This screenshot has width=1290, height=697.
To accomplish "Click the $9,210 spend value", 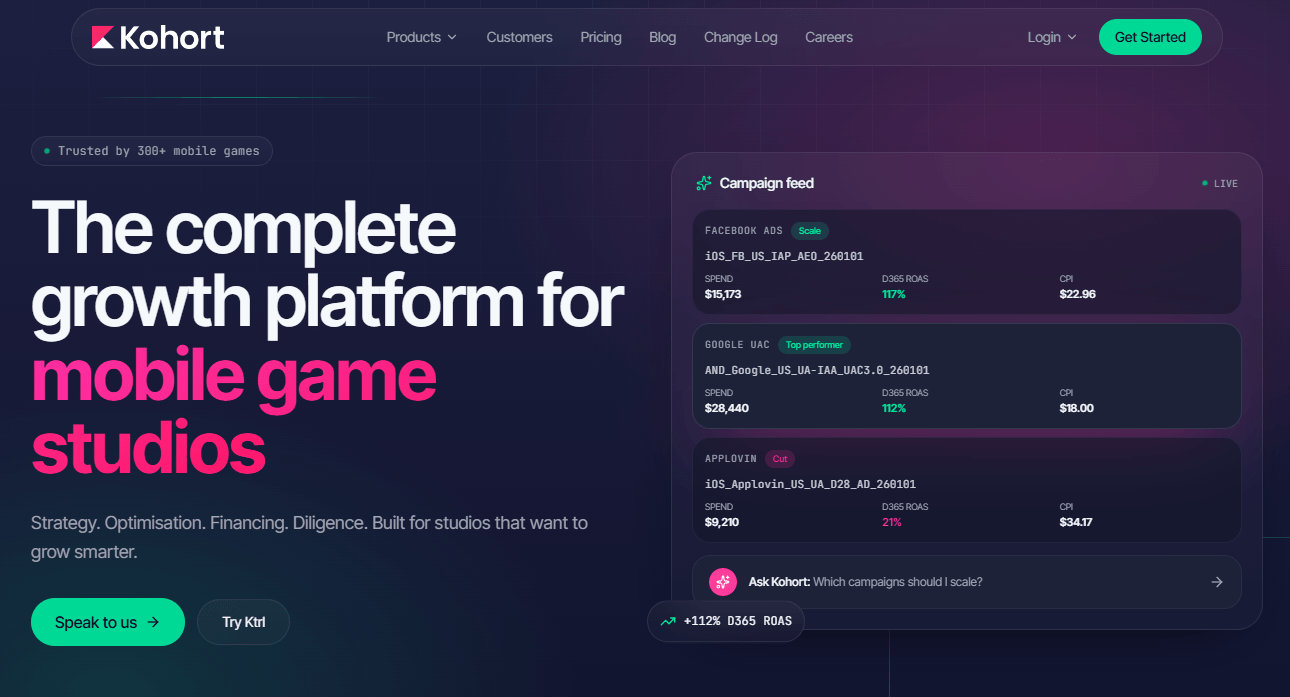I will pos(722,522).
